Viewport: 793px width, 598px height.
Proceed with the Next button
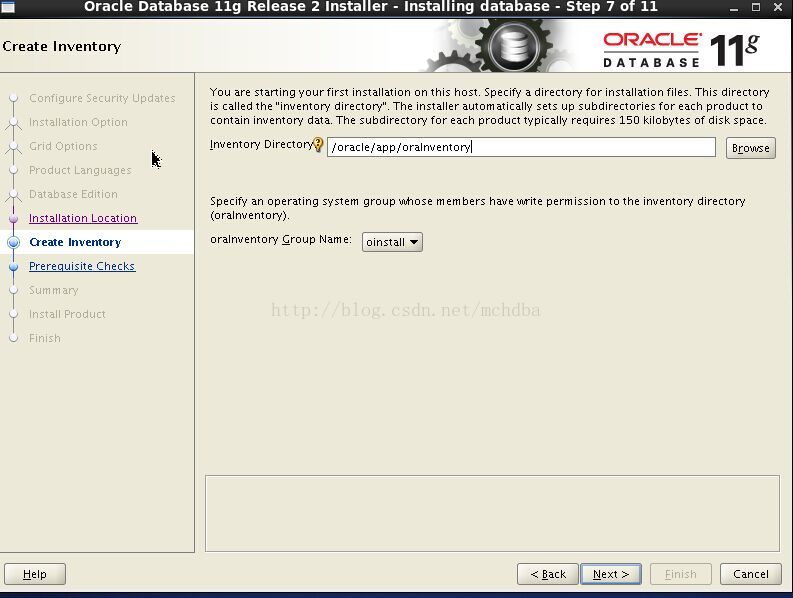point(611,574)
